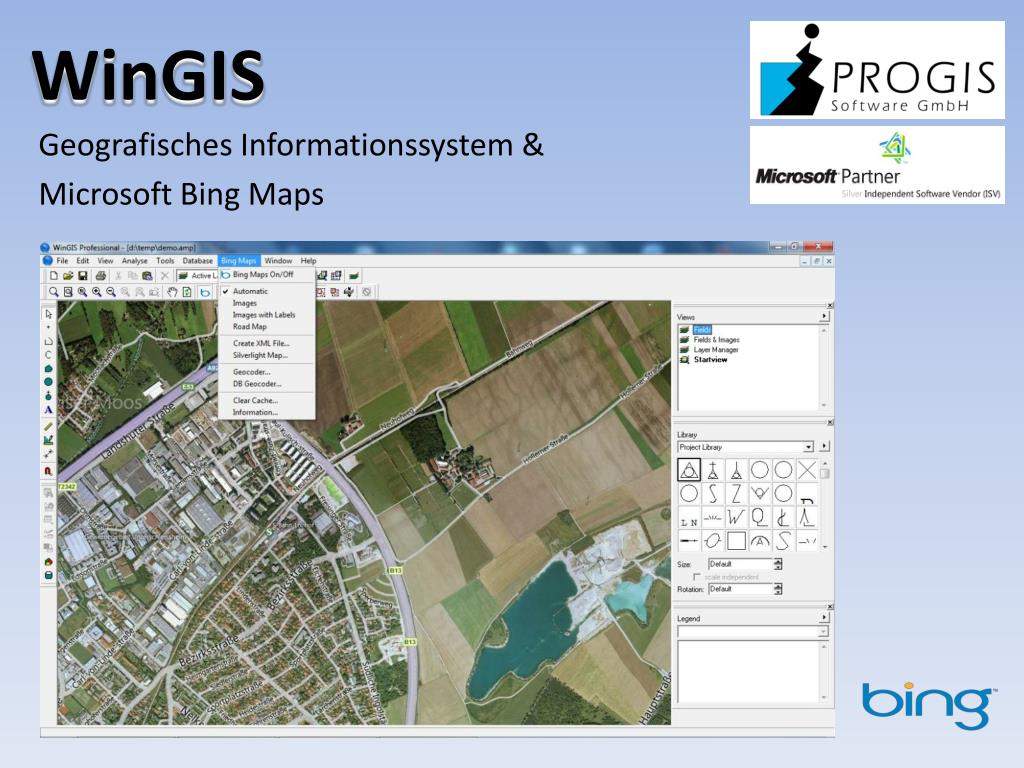
Task: Click the magnifier Zoom tool icon
Action: point(54,292)
